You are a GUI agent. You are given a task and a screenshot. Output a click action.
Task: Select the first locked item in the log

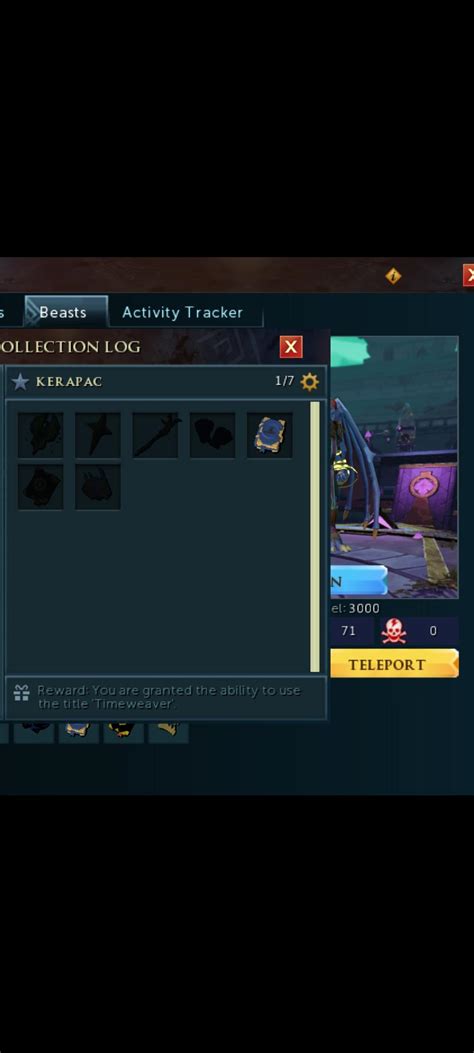(x=40, y=435)
